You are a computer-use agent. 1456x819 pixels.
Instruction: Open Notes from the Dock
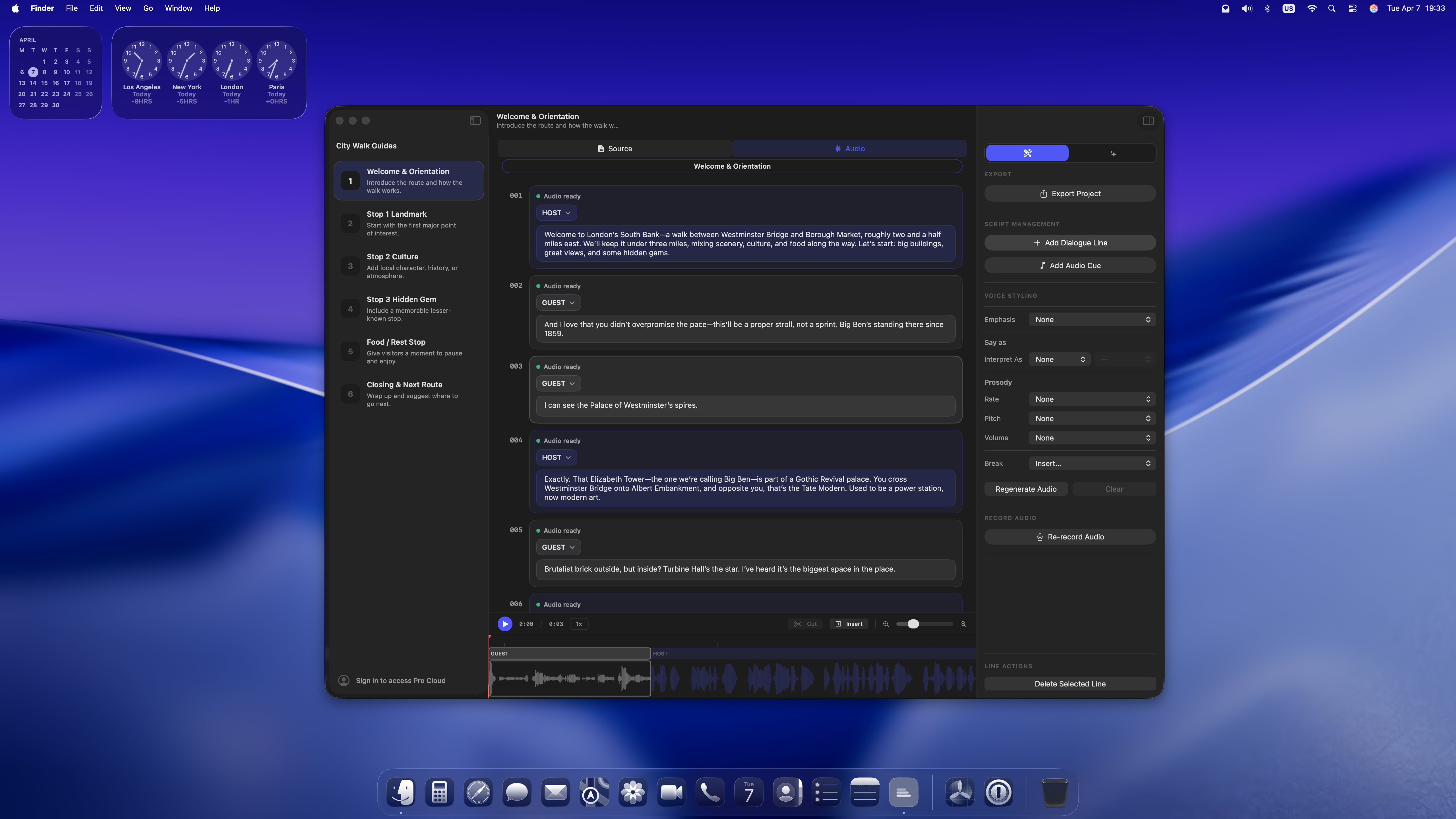tap(865, 792)
